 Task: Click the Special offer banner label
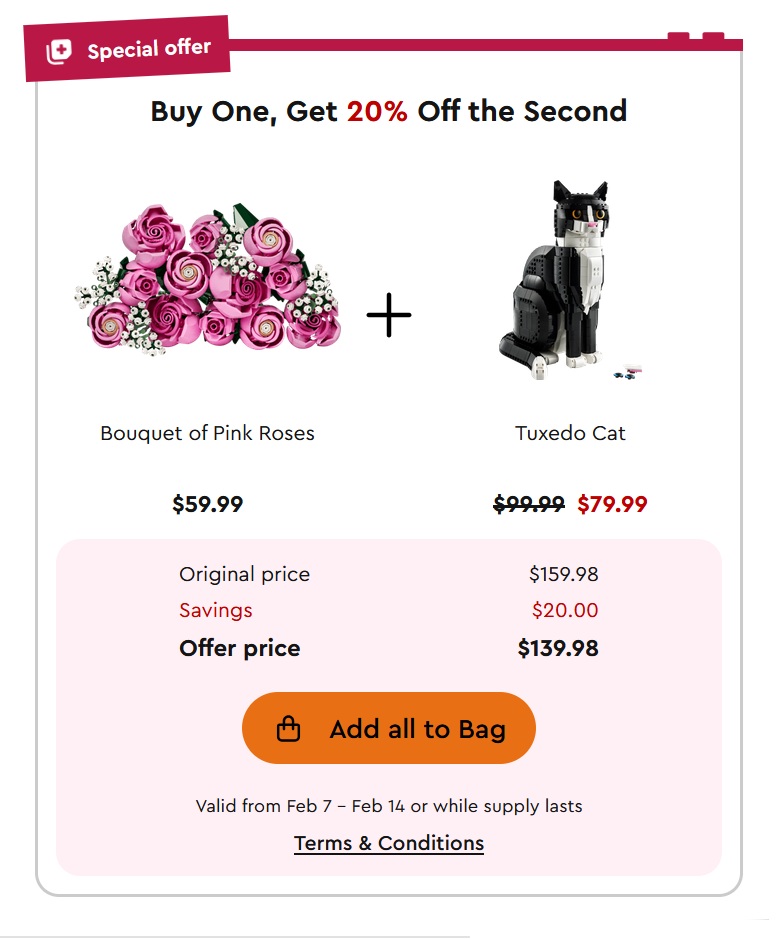coord(149,49)
